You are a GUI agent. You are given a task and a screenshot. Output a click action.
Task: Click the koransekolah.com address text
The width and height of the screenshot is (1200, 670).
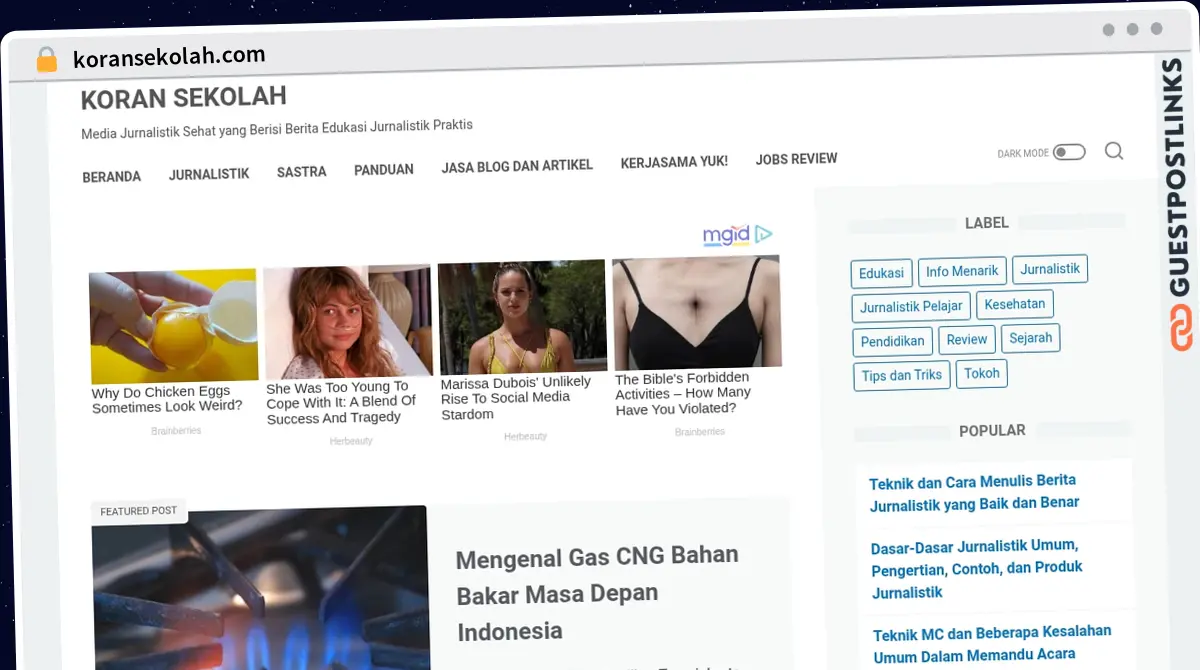click(x=169, y=56)
